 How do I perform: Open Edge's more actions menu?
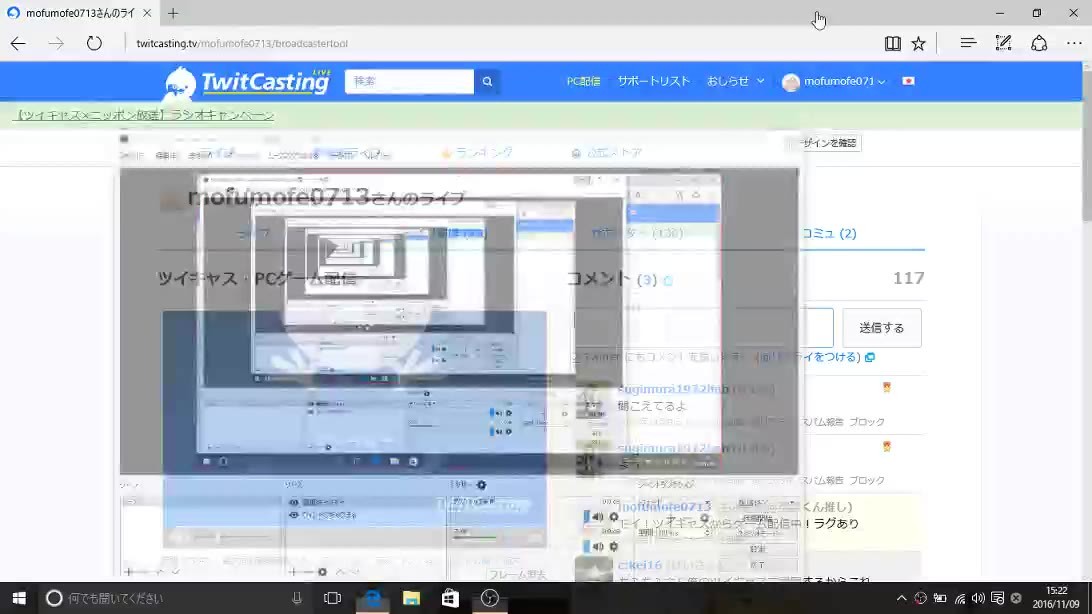(1074, 43)
